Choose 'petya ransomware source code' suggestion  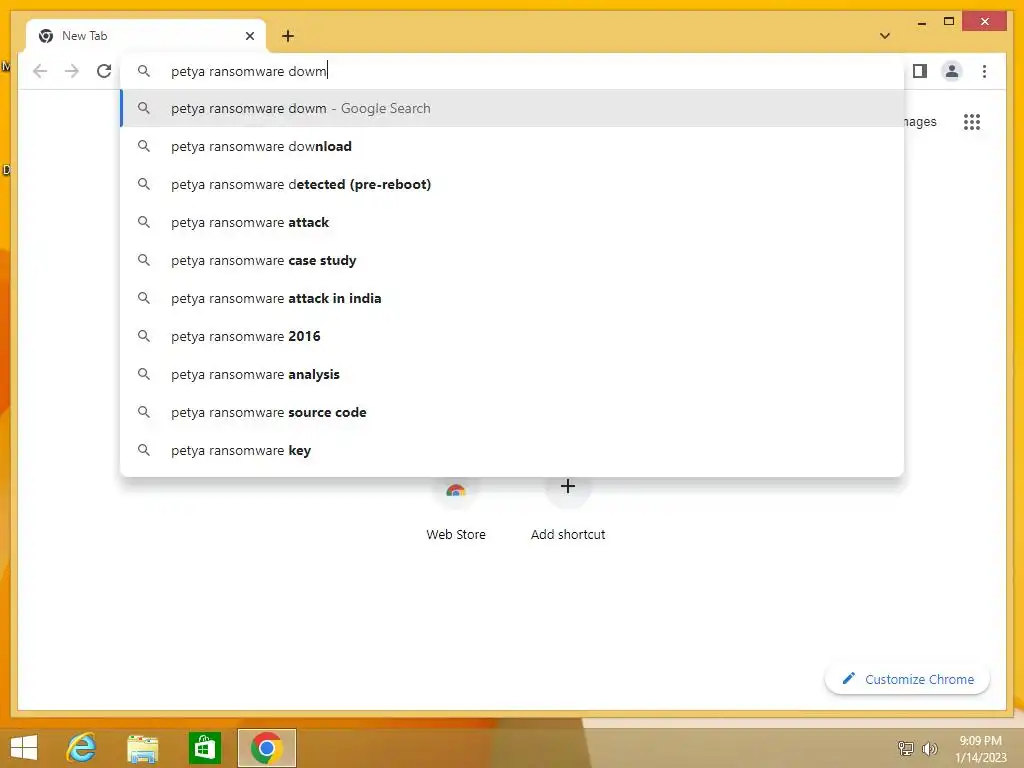coord(512,412)
